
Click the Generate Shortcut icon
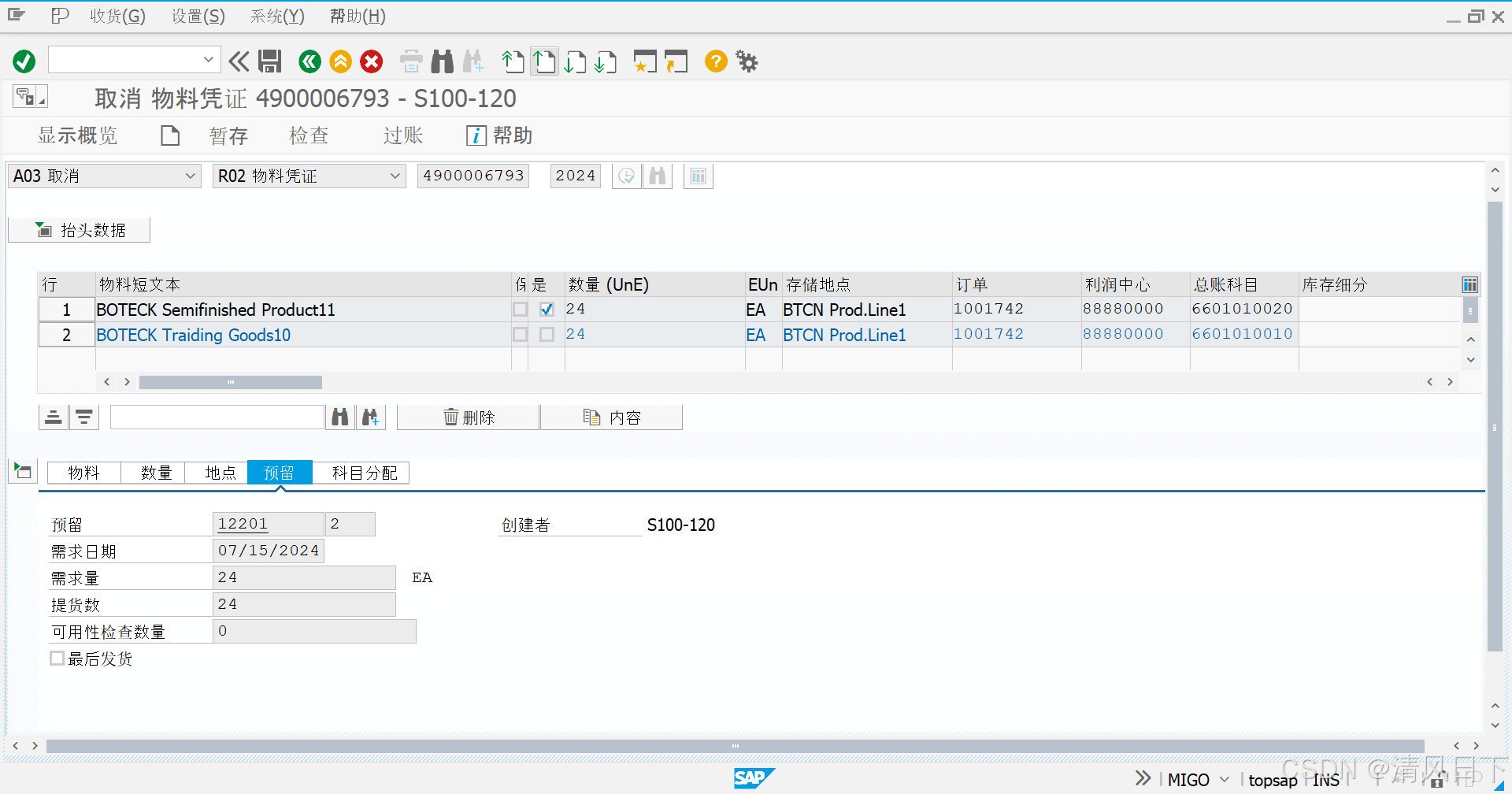[676, 61]
